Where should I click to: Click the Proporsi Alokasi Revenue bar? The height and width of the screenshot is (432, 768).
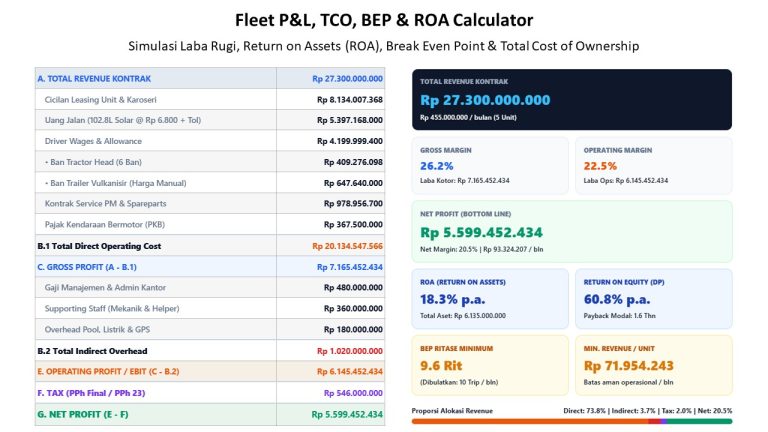(x=572, y=421)
